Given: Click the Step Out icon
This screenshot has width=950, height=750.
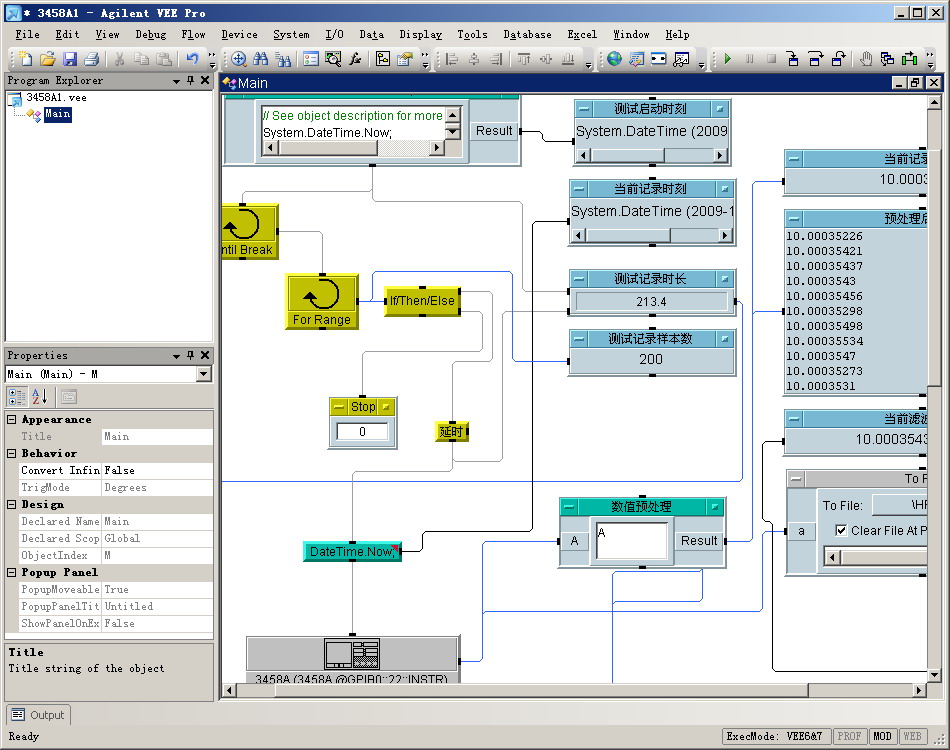Looking at the screenshot, I should tap(839, 59).
